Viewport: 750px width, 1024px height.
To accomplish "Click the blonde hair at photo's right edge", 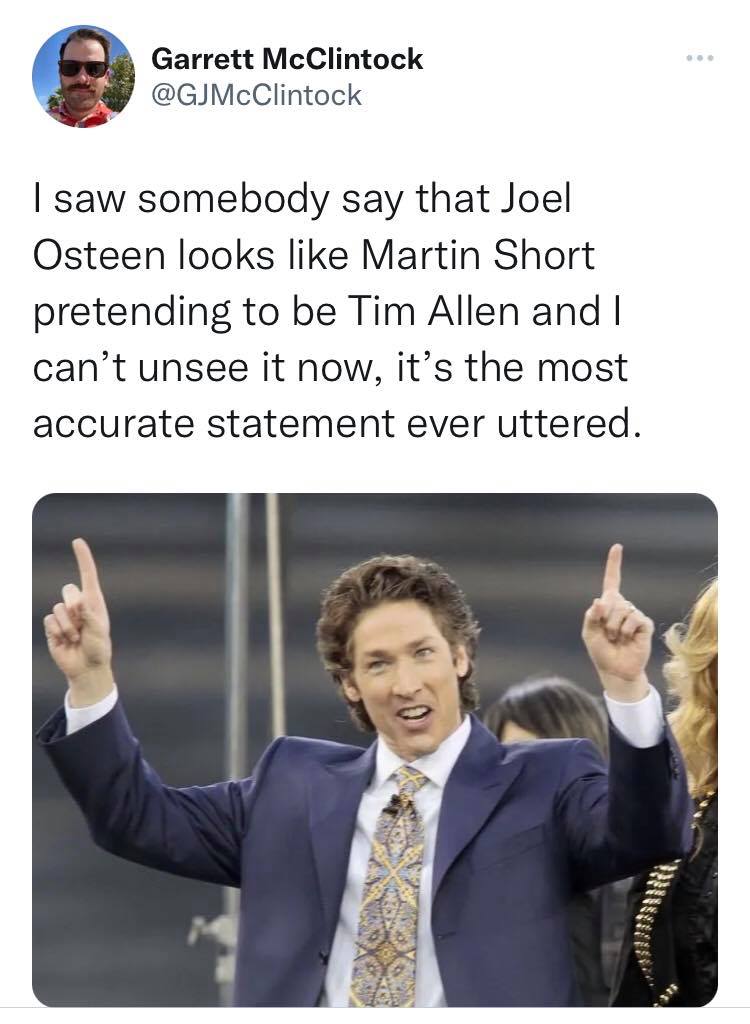I will [694, 686].
